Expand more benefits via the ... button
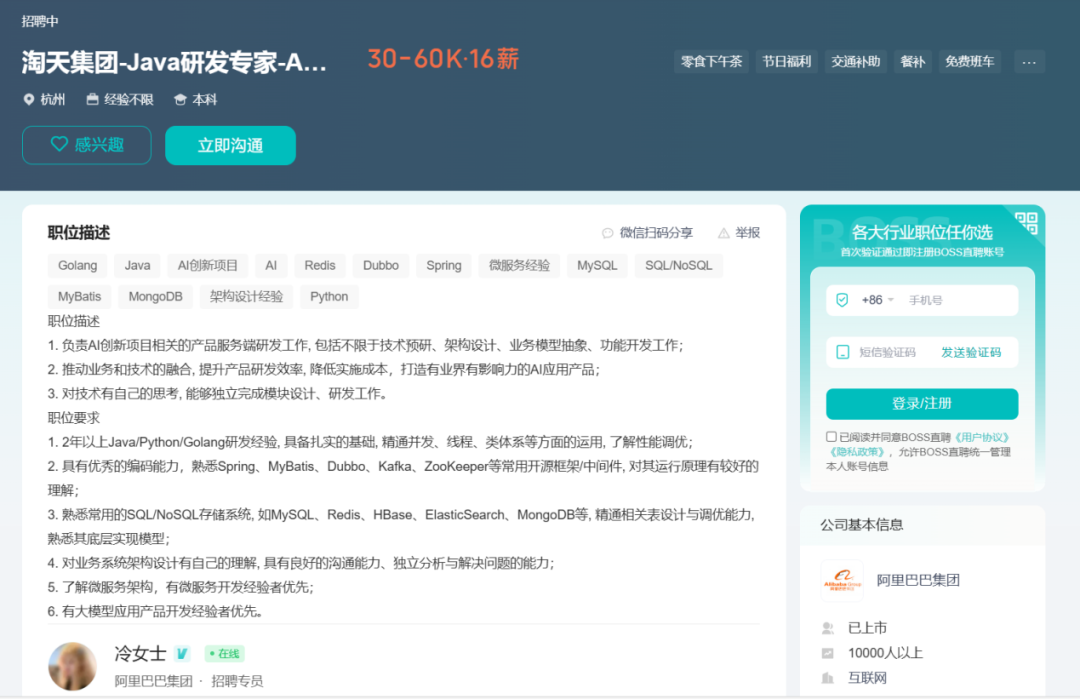 [x=1029, y=61]
